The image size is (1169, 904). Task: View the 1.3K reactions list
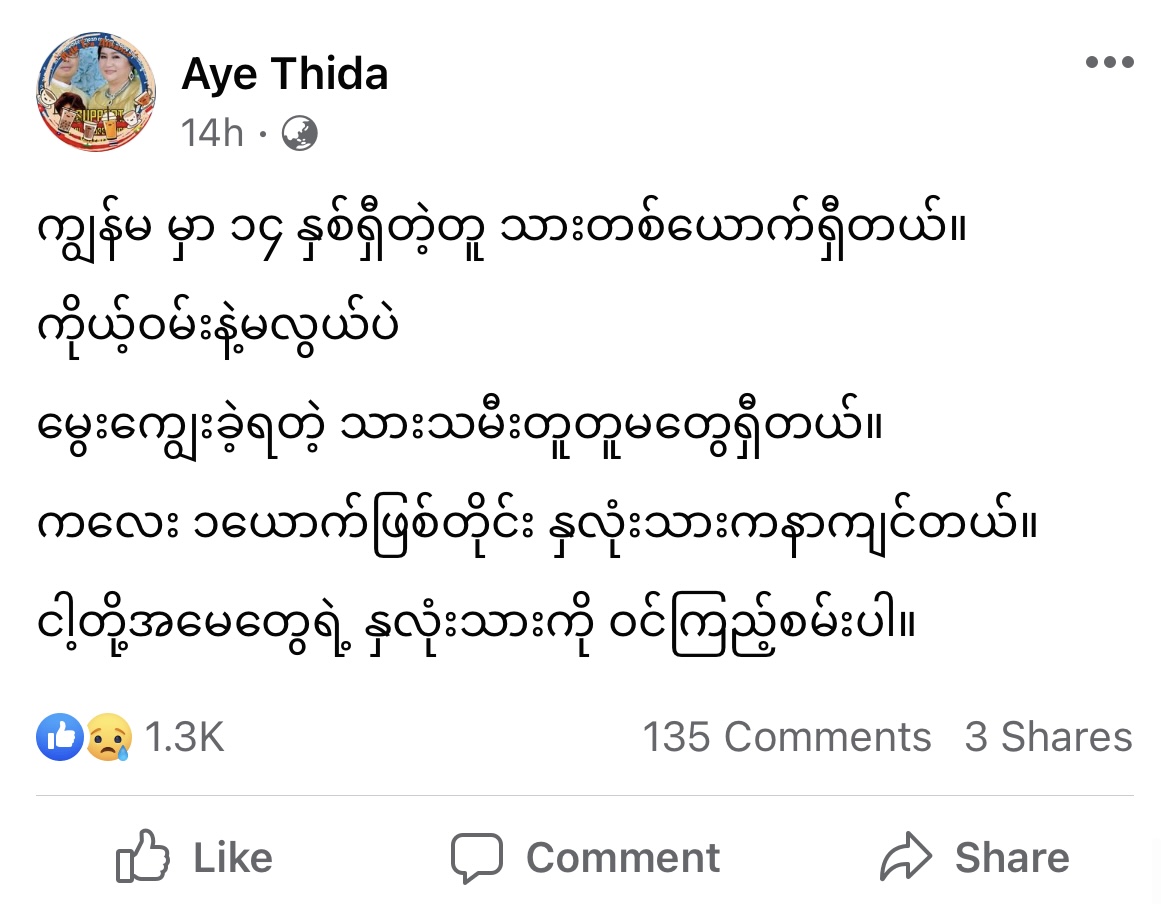pyautogui.click(x=185, y=738)
